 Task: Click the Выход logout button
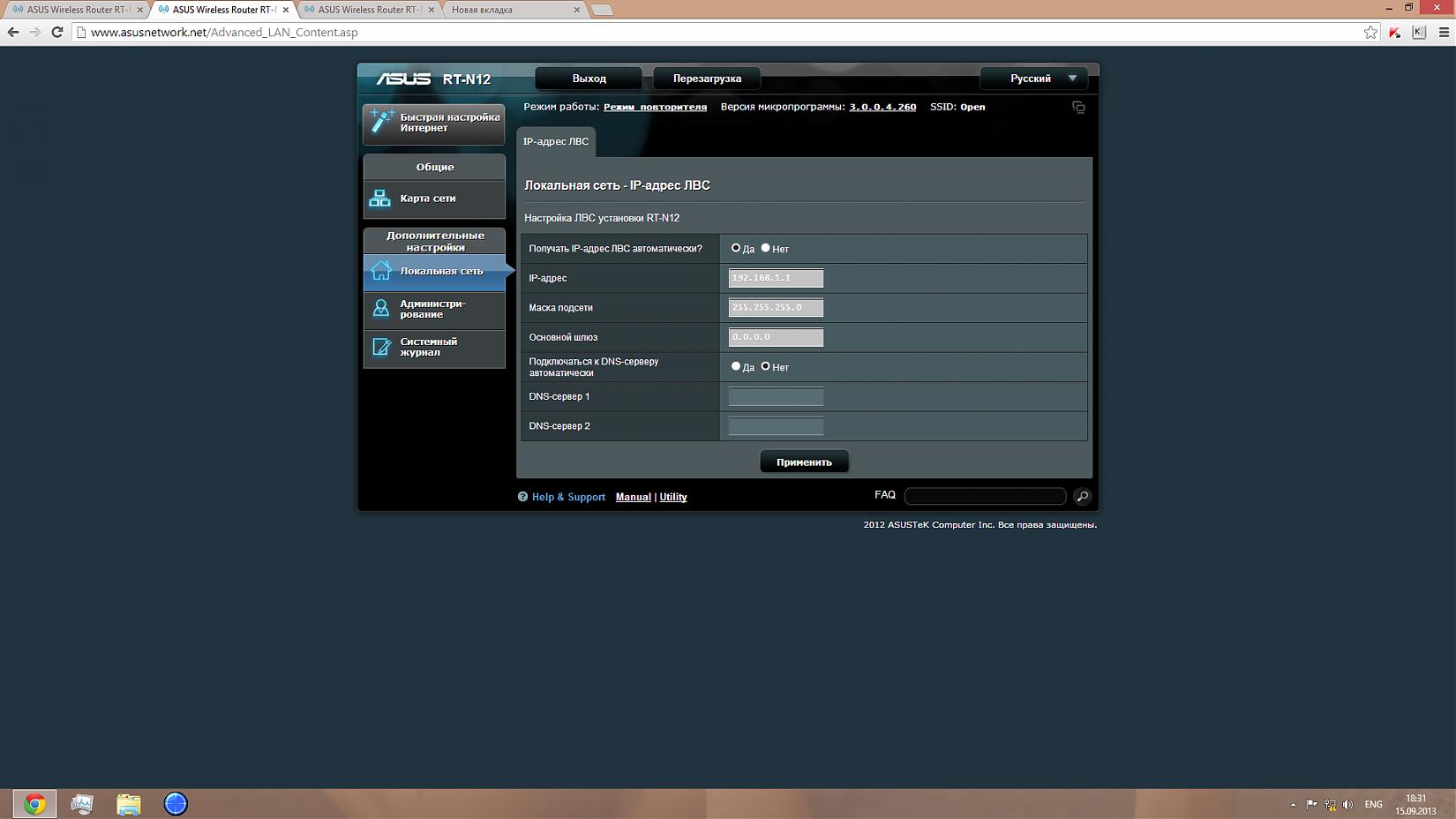[x=589, y=79]
